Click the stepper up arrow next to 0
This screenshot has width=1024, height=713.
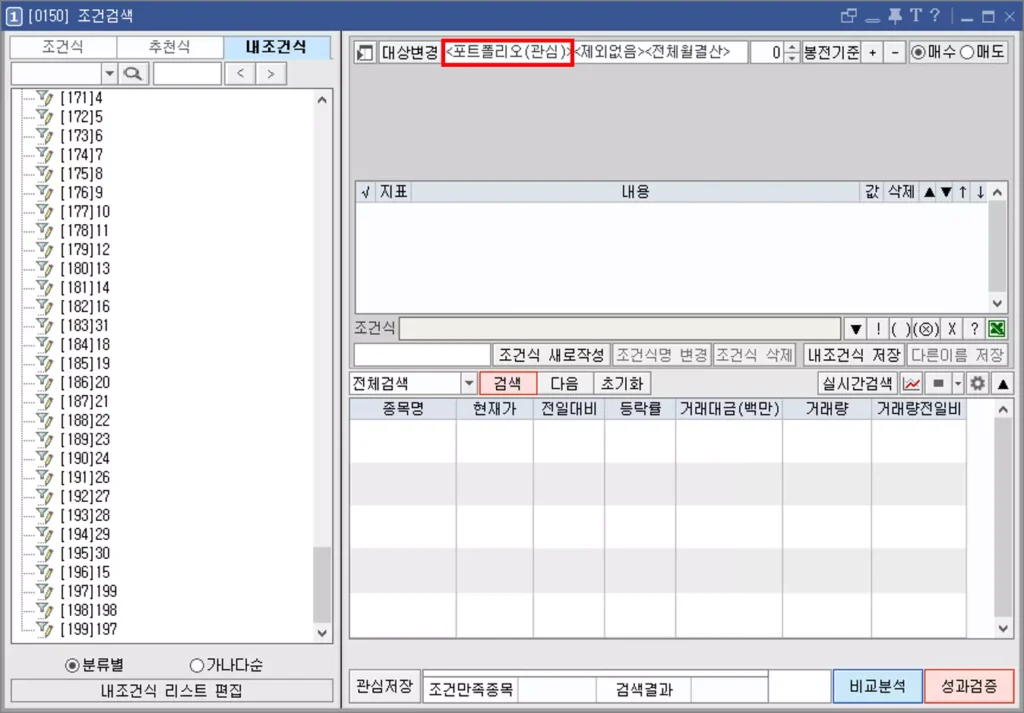[792, 47]
